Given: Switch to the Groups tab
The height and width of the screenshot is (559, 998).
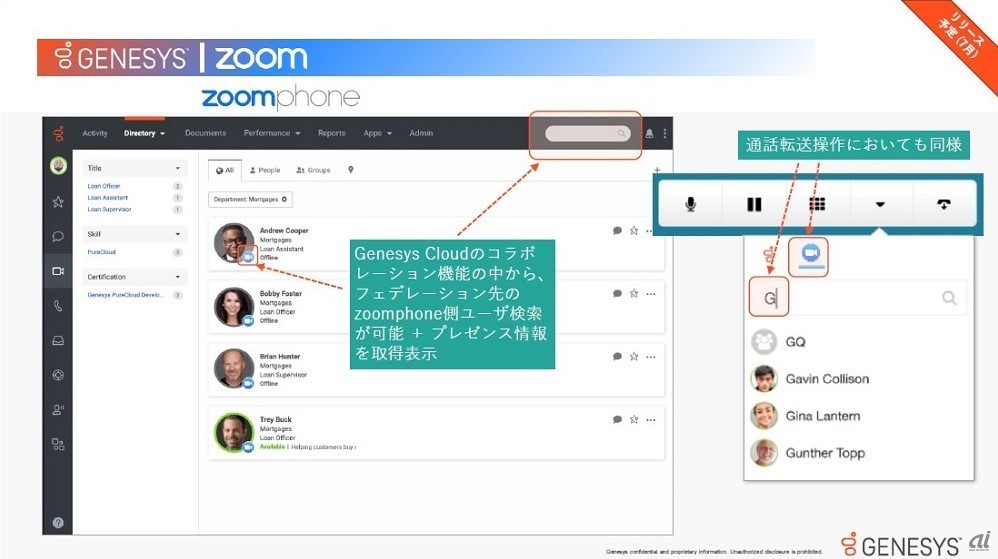Looking at the screenshot, I should click(313, 170).
